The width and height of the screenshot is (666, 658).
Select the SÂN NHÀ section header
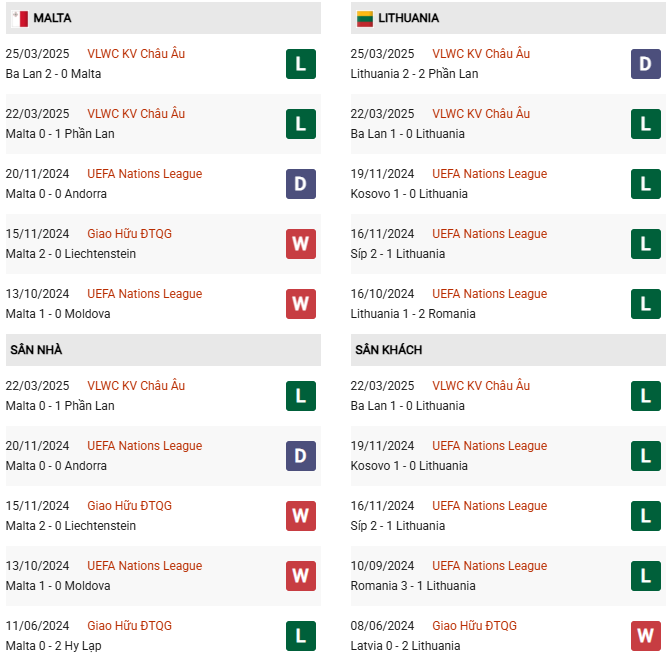tap(37, 350)
